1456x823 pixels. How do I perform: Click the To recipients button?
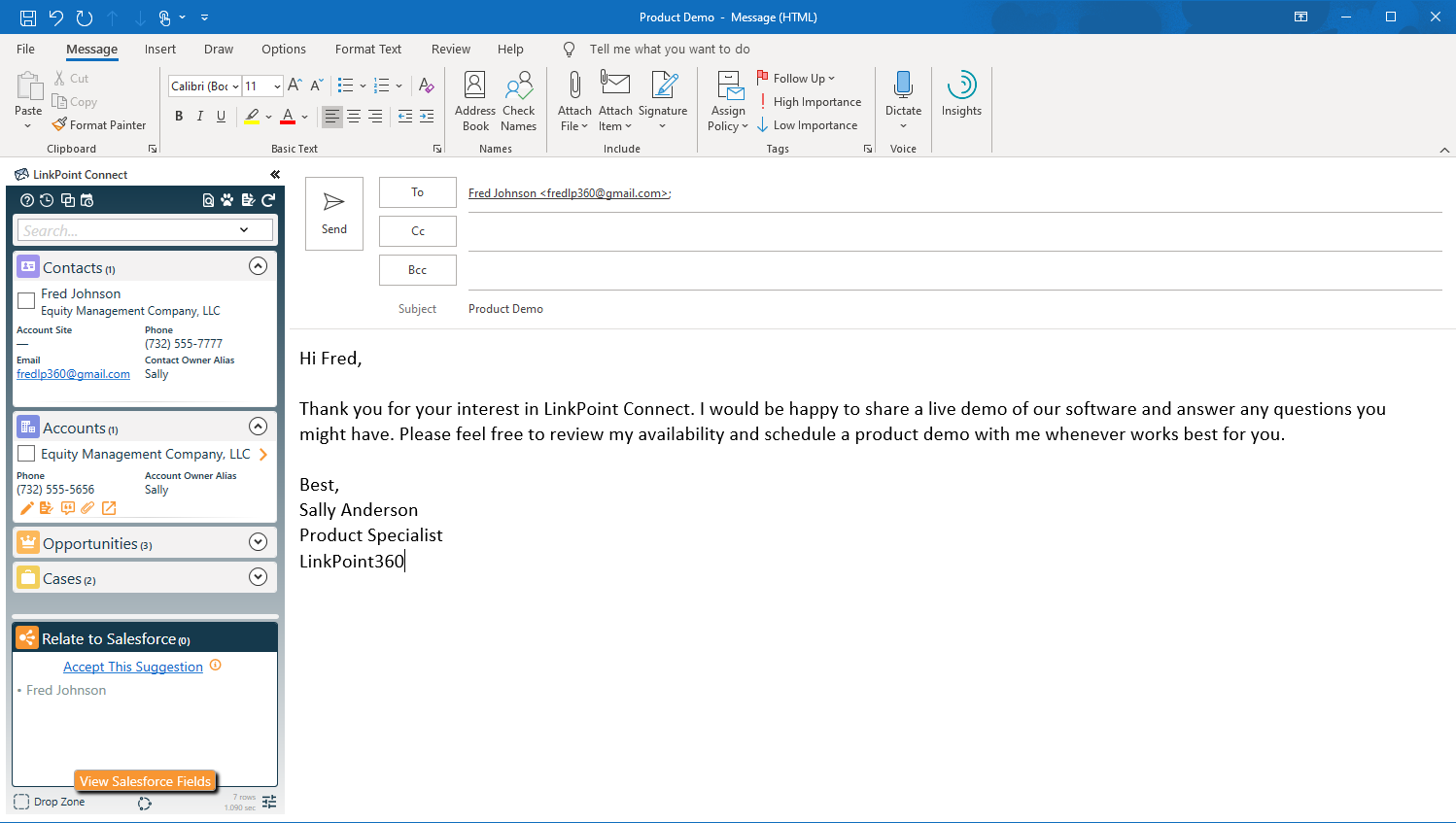point(418,192)
